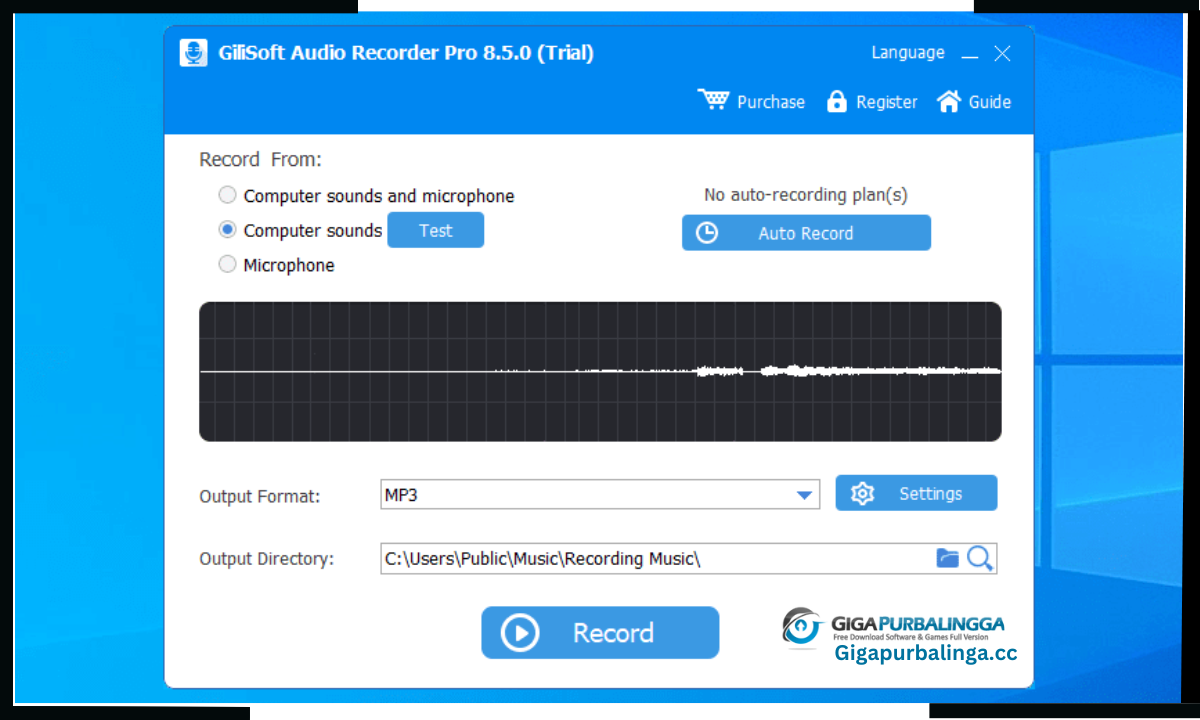The height and width of the screenshot is (720, 1200).
Task: Open output location with magnifier icon
Action: [x=980, y=558]
